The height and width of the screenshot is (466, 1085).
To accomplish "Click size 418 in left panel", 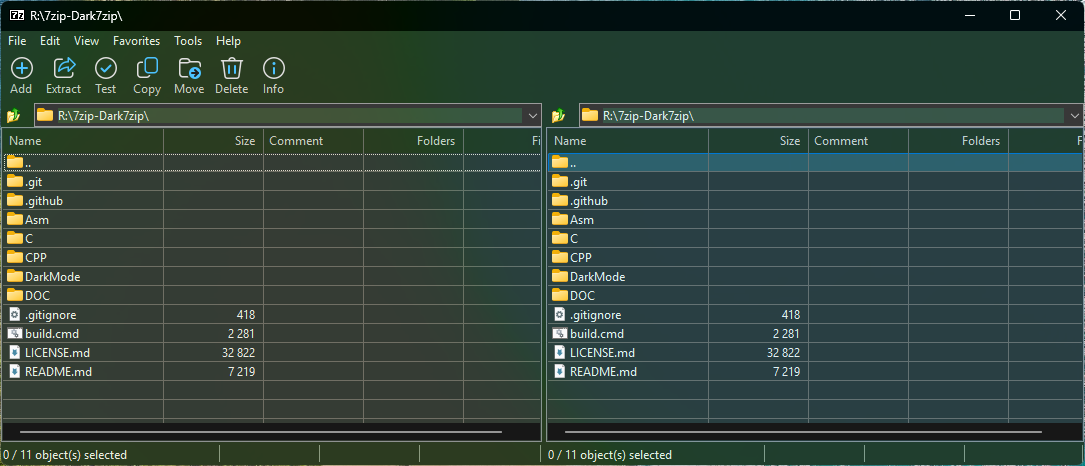I will 246,314.
